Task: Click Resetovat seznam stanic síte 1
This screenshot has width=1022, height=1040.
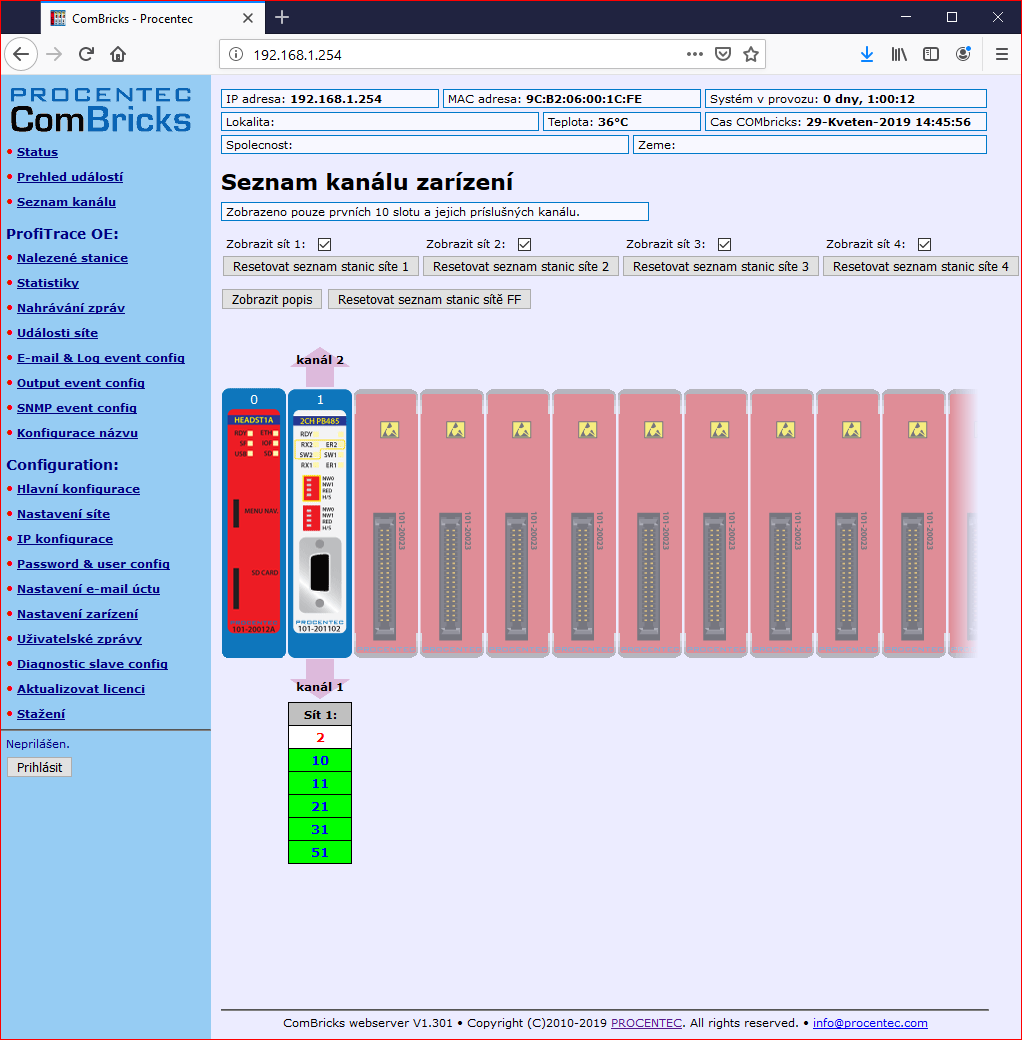Action: pyautogui.click(x=321, y=267)
